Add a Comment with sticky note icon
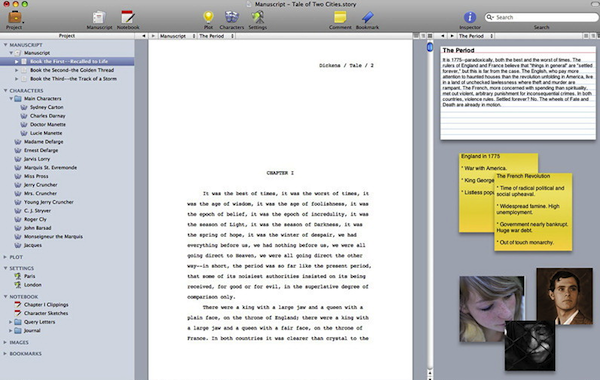Image resolution: width=600 pixels, height=380 pixels. point(340,17)
